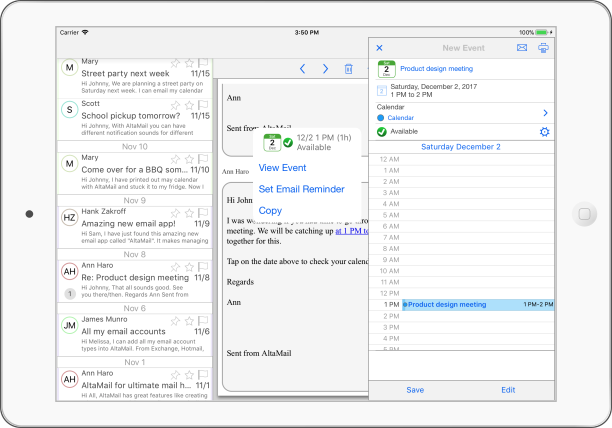Viewport: 612px width, 428px height.
Task: Click Ann Haro avatar on Nov 8 email
Action: pyautogui.click(x=69, y=272)
